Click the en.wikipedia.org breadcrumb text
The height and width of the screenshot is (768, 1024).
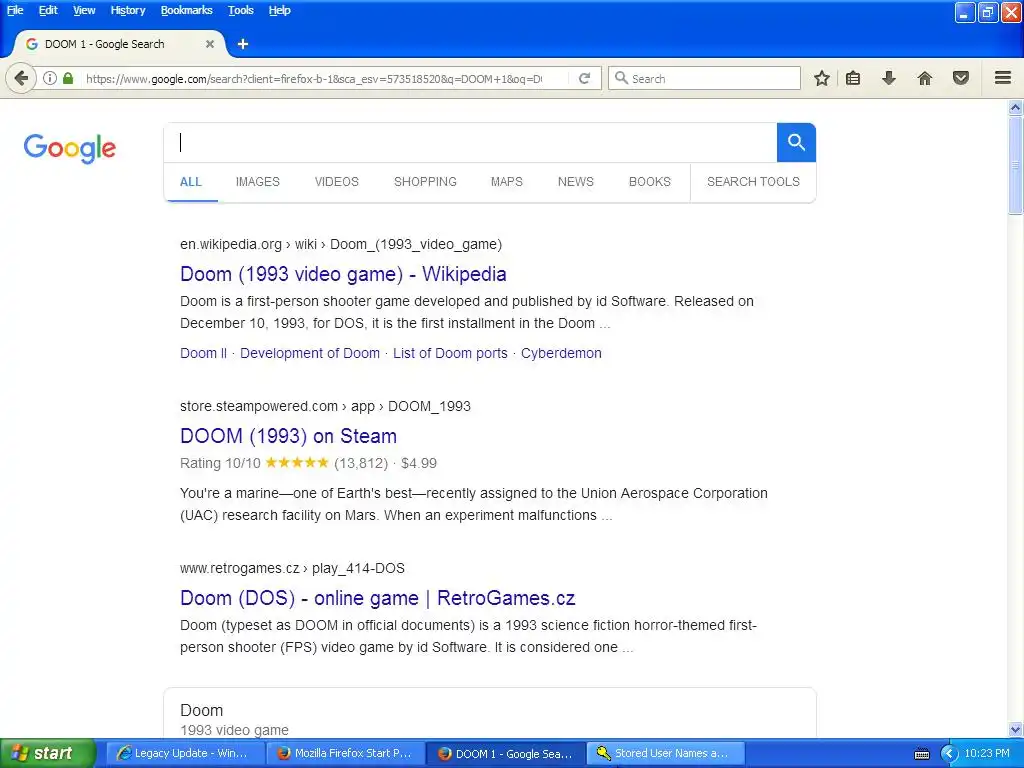click(231, 244)
